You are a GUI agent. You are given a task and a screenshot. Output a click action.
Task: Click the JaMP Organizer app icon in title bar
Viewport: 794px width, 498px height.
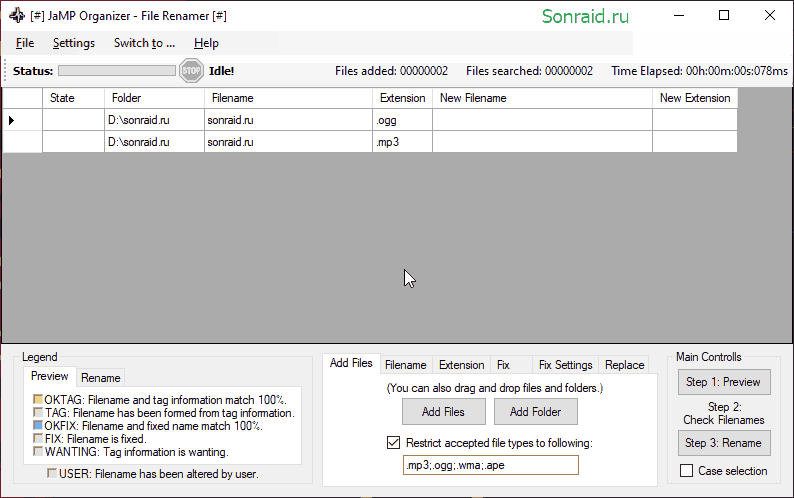tap(16, 15)
